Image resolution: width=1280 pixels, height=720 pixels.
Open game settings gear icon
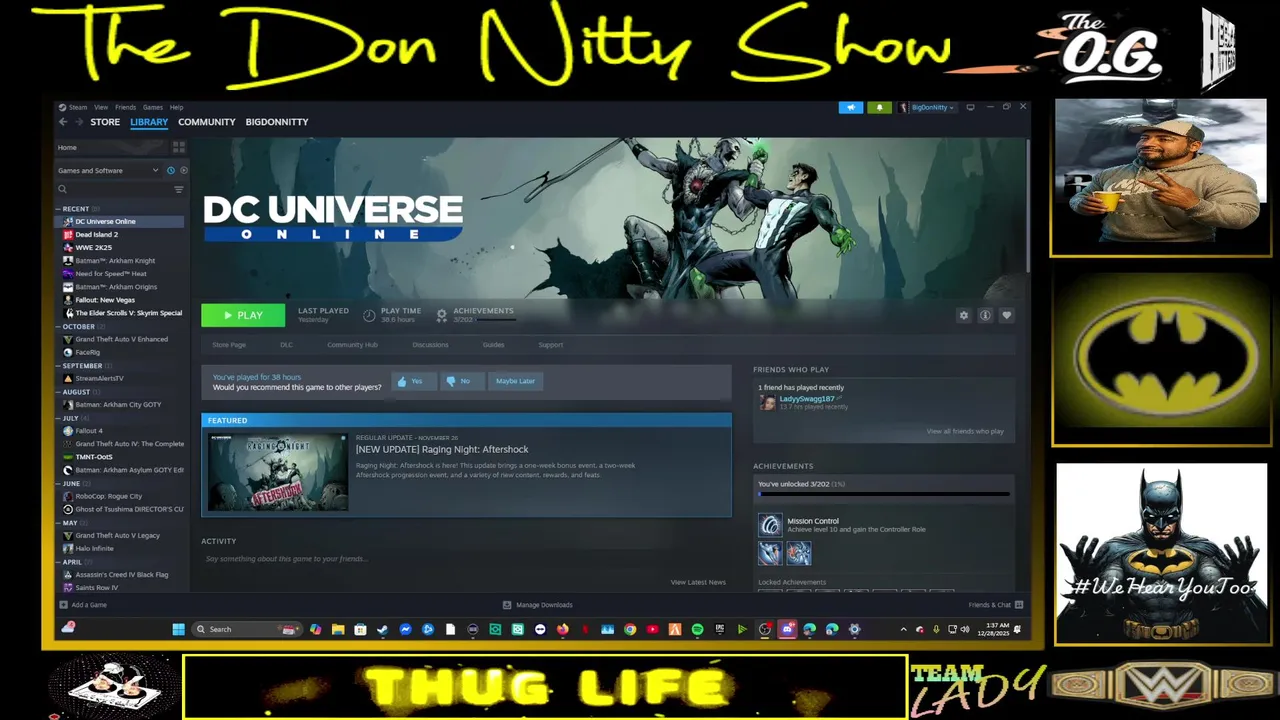pos(964,315)
